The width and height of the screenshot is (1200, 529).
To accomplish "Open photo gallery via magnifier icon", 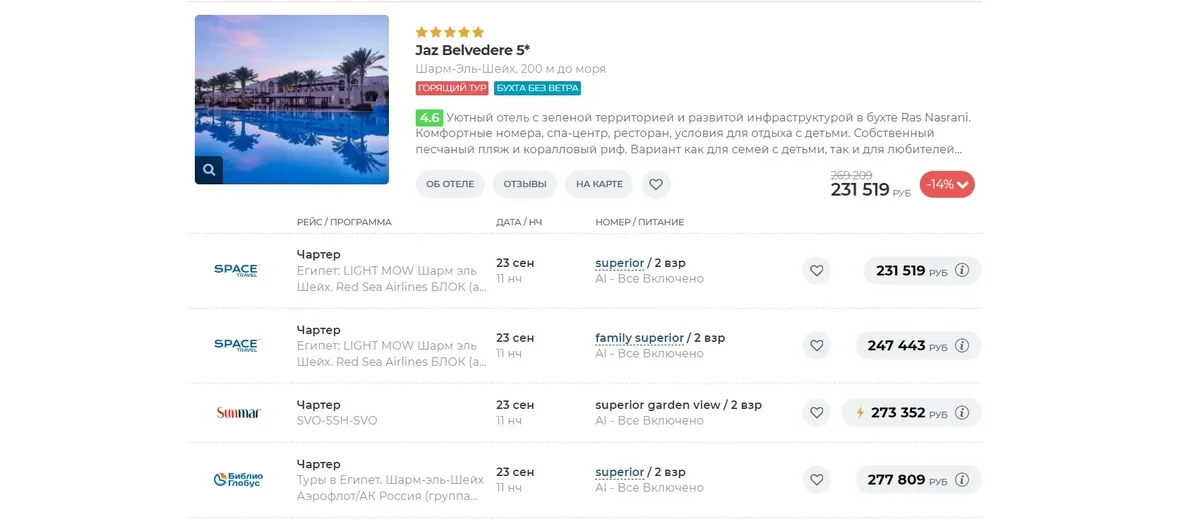I will [209, 170].
